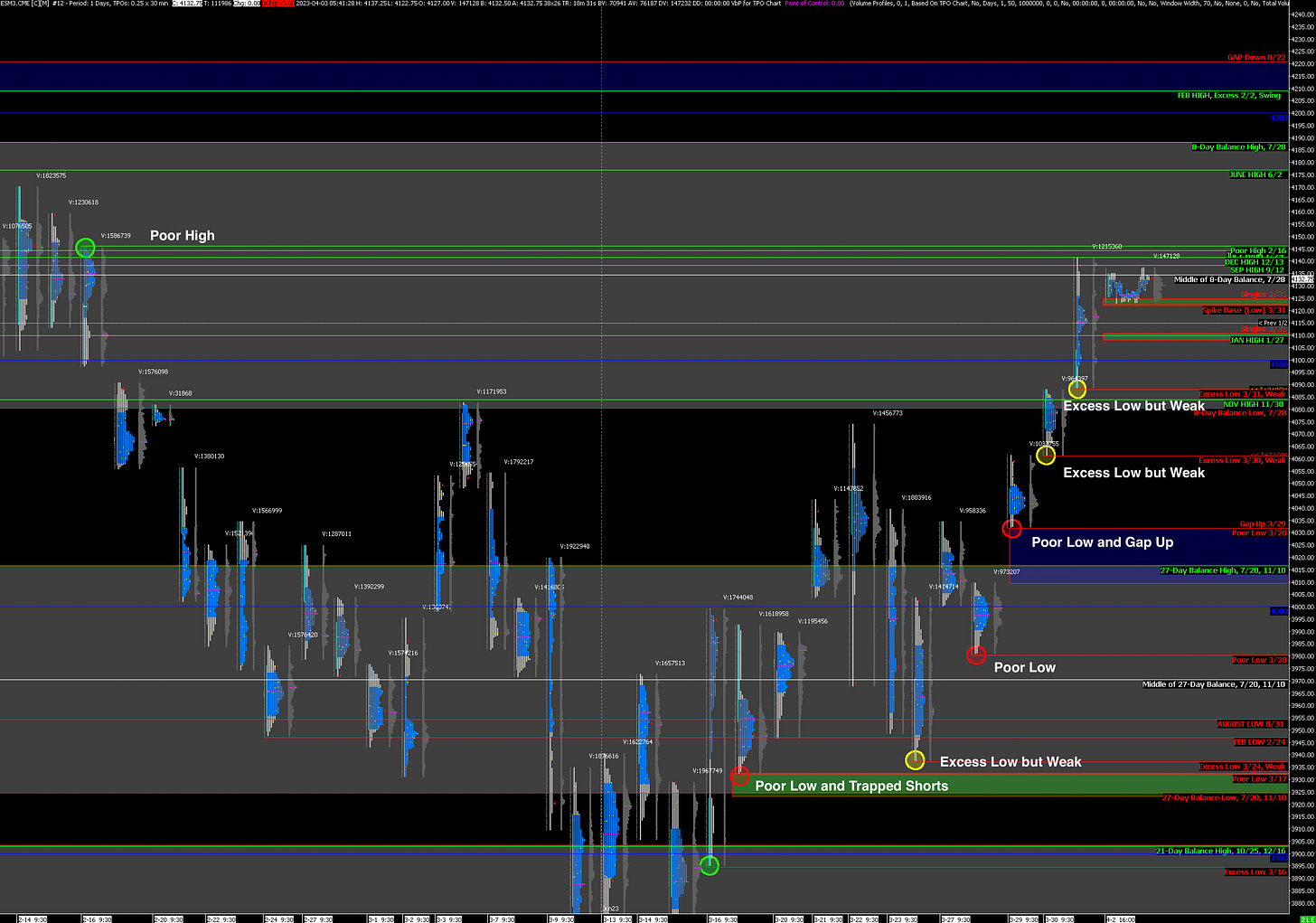Screen dimensions: 1316x923
Task: Select the volume label V:1380130
Action: [210, 457]
